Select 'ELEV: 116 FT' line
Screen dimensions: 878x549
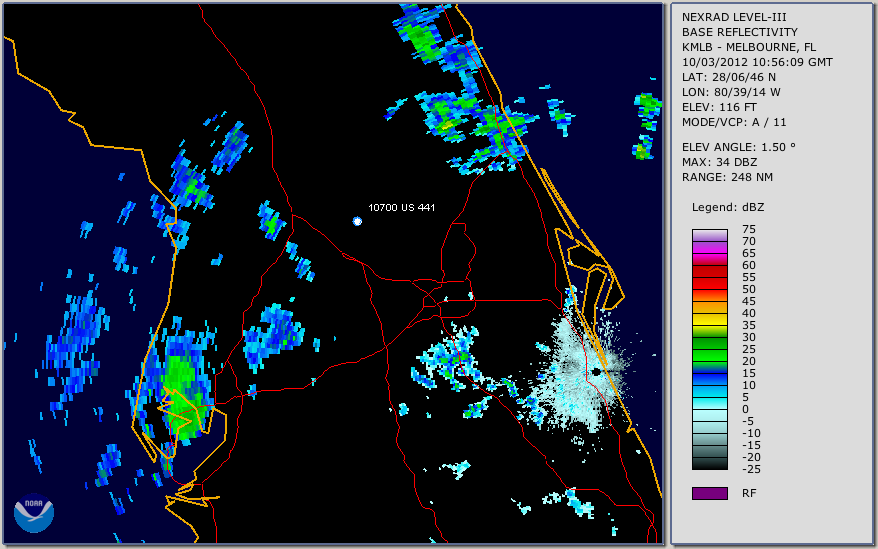click(x=719, y=107)
